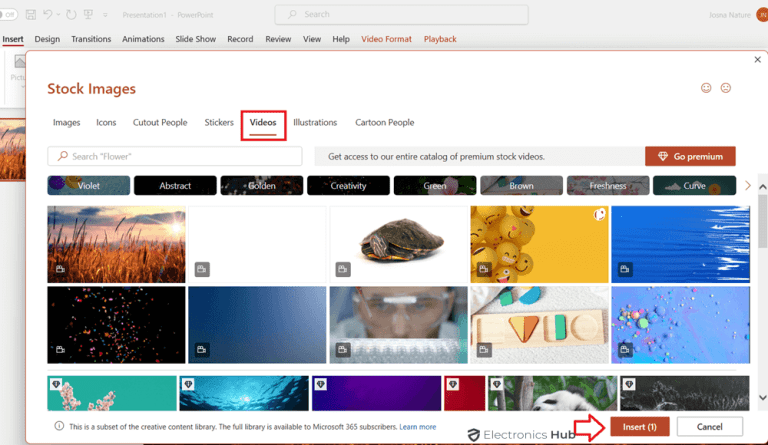Screen dimensions: 768x445
Task: Select the Creativity category chip
Action: pyautogui.click(x=348, y=186)
